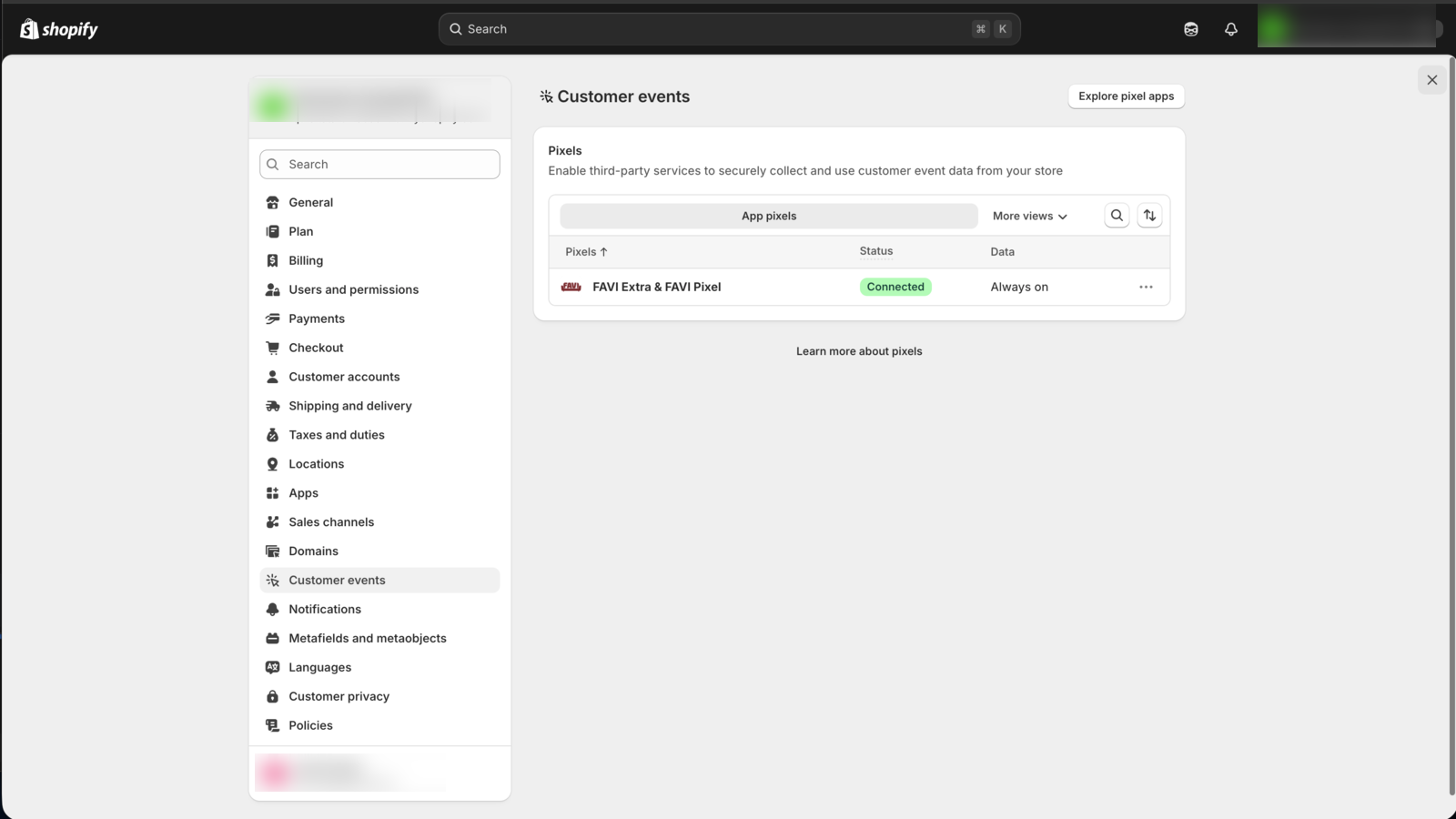Open the notifications bell in top bar

tap(1230, 29)
